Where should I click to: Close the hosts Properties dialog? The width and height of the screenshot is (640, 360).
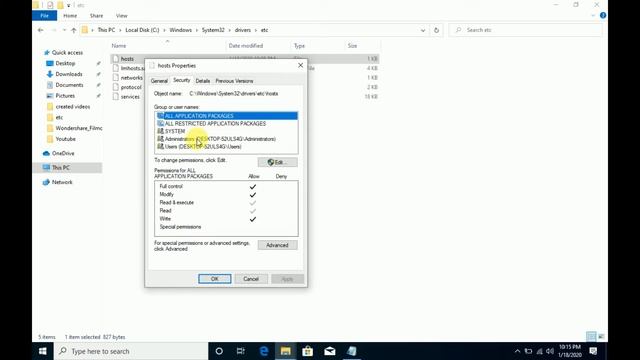tap(300, 65)
